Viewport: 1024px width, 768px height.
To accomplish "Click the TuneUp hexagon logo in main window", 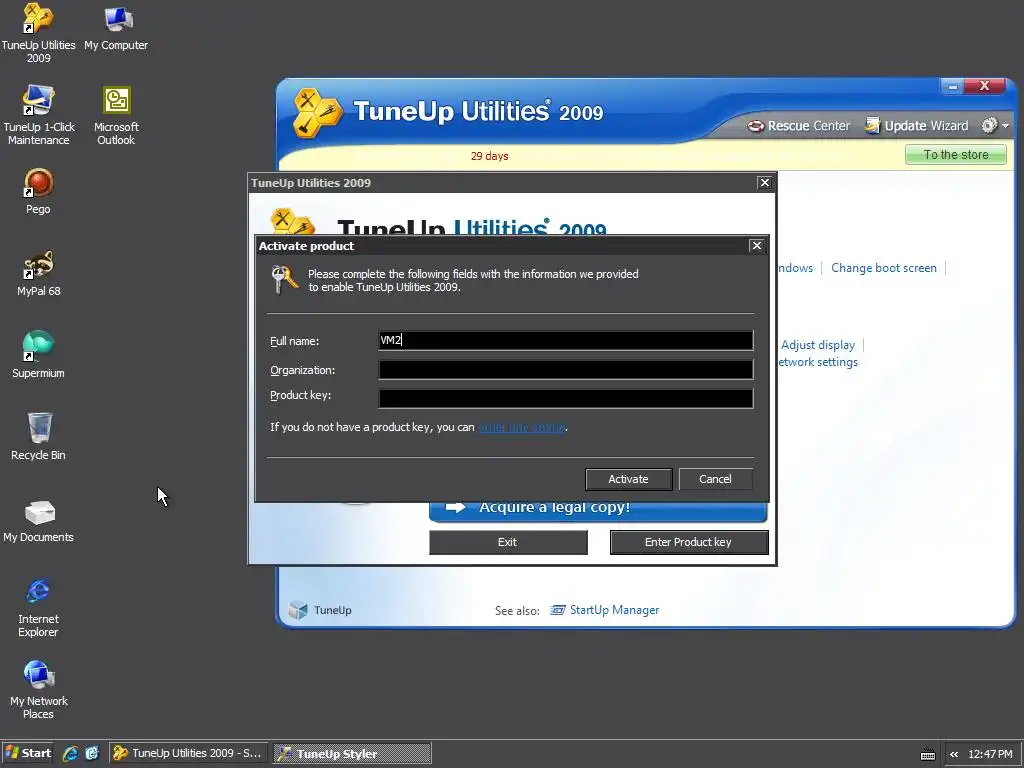I will click(x=316, y=112).
